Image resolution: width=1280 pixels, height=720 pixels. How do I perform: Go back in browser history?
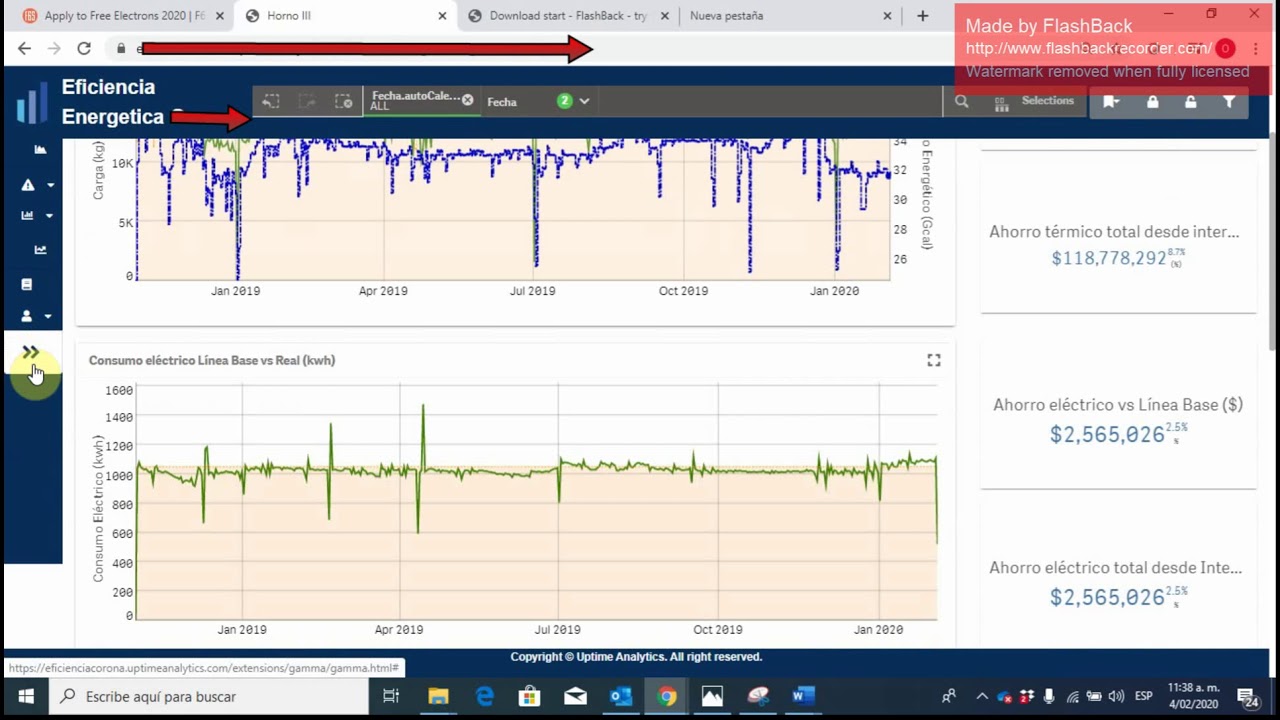24,48
